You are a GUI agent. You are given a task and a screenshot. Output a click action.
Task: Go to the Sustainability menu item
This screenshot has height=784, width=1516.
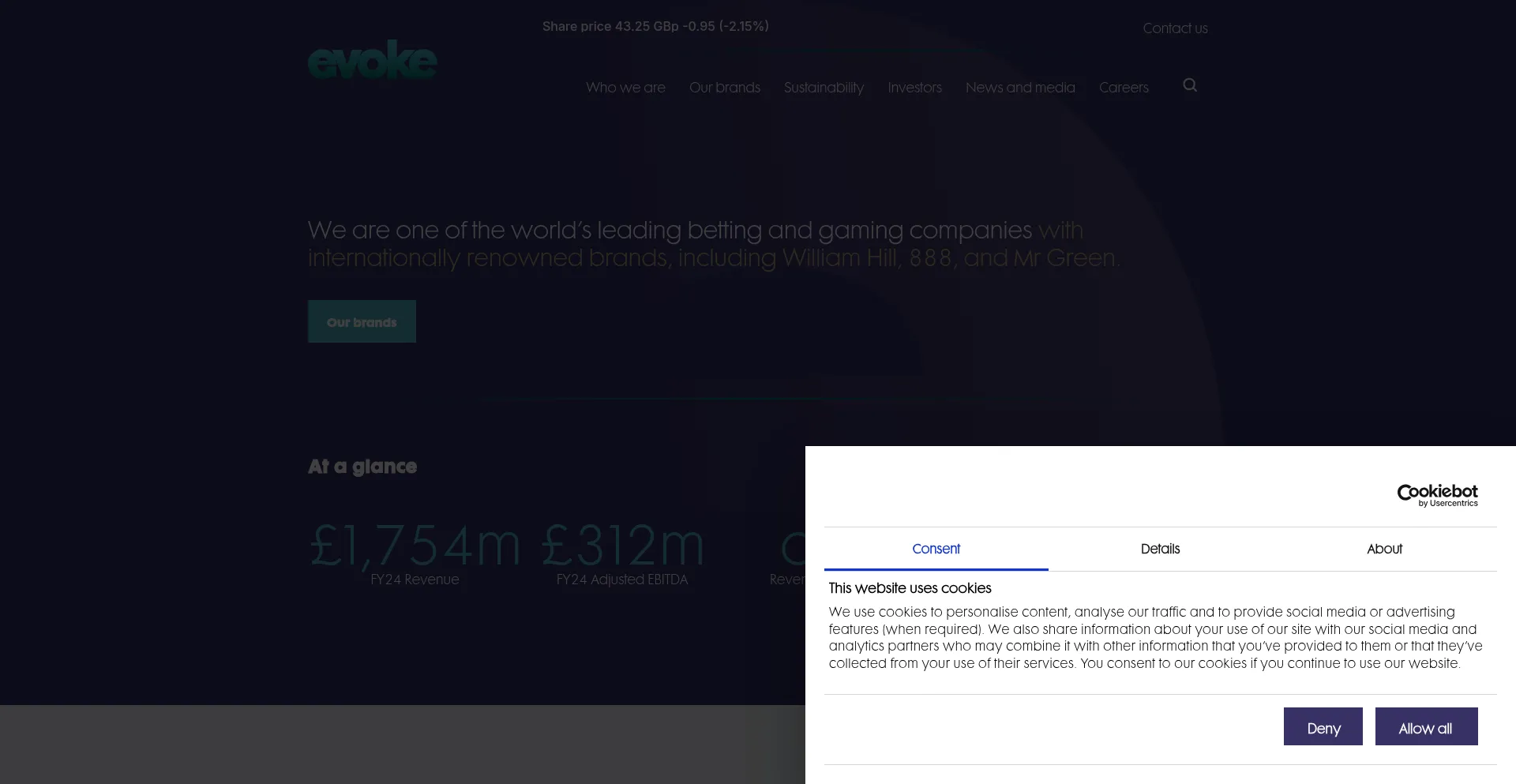pyautogui.click(x=824, y=88)
